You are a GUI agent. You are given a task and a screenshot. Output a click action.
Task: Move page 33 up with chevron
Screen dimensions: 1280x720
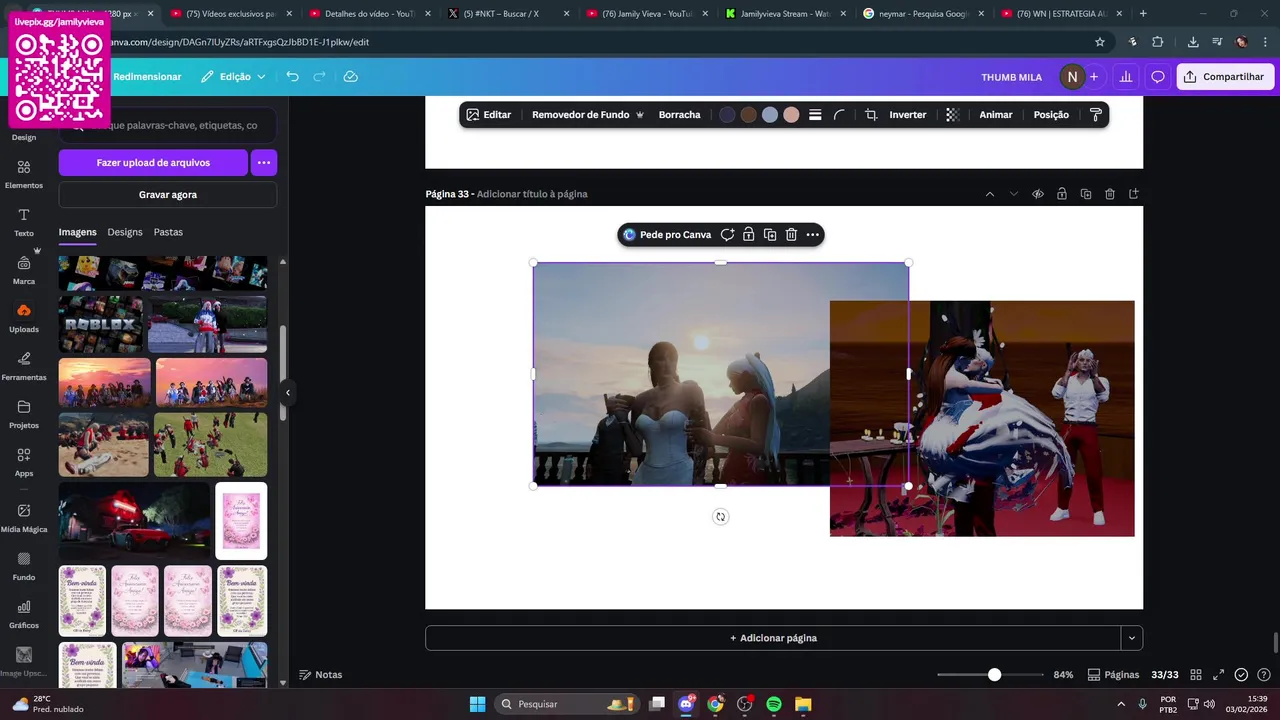coord(990,194)
